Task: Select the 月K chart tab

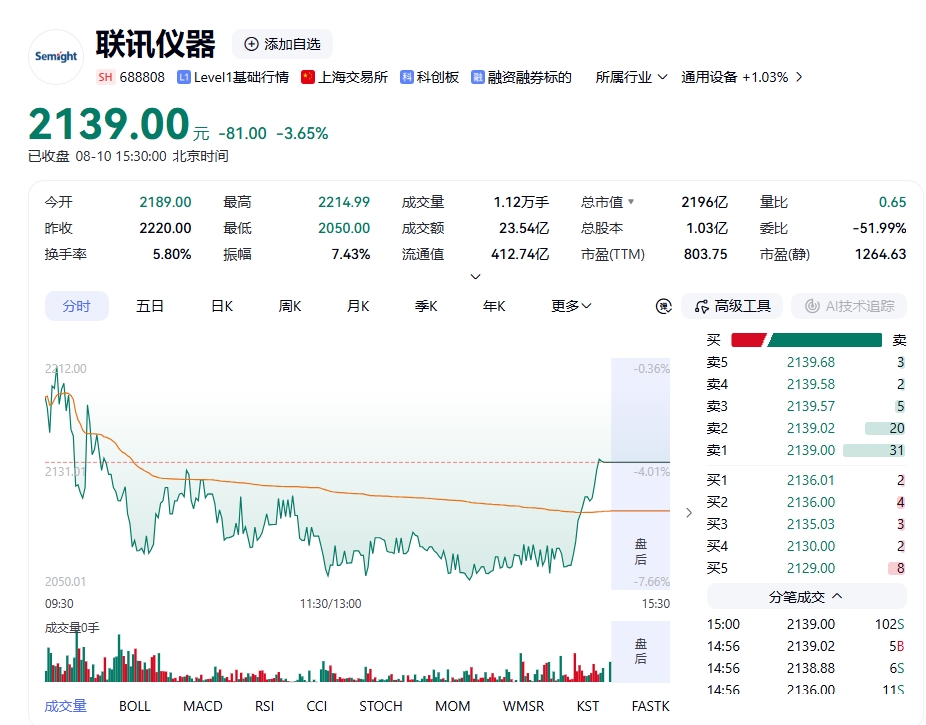Action: (358, 306)
